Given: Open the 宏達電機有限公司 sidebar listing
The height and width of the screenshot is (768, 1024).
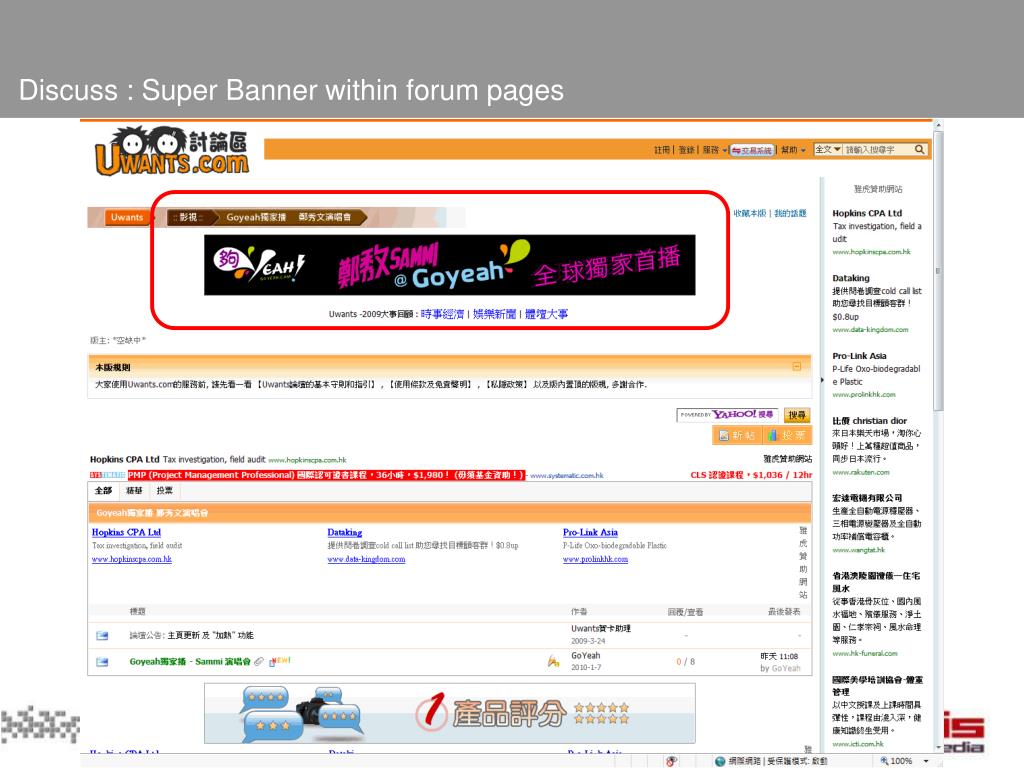Looking at the screenshot, I should [x=867, y=498].
